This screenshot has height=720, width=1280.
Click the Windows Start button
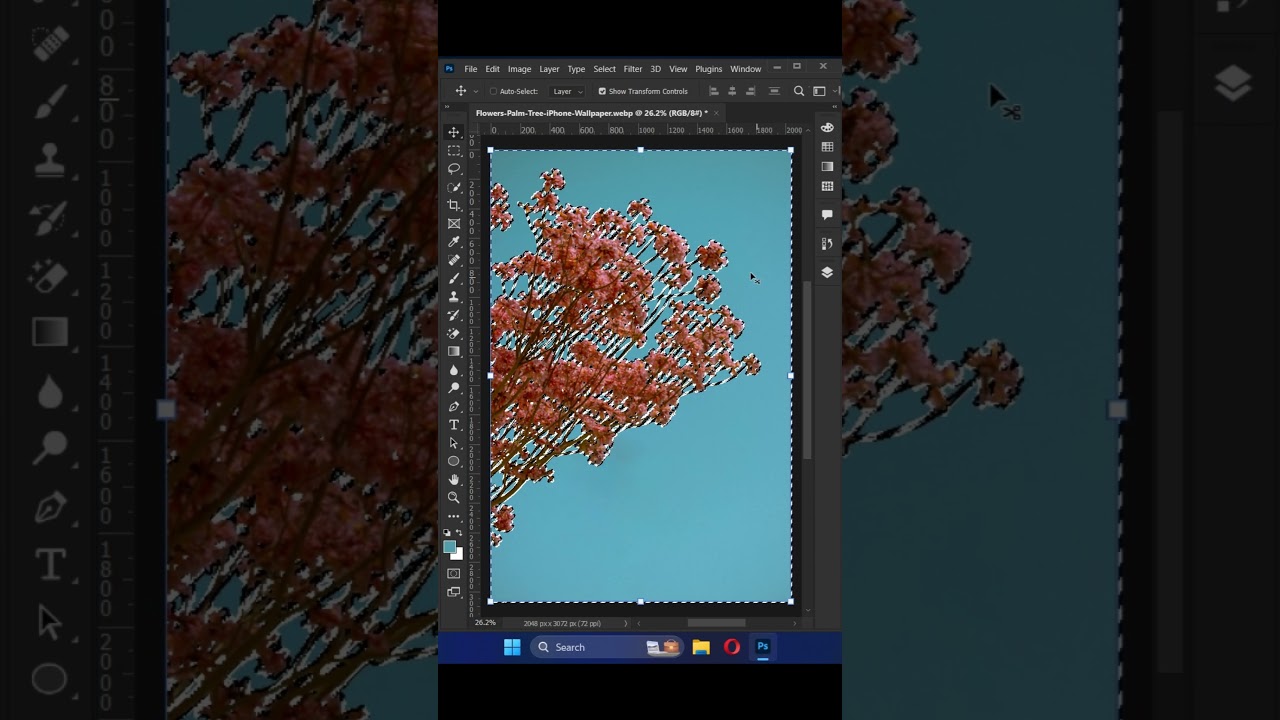tap(512, 647)
